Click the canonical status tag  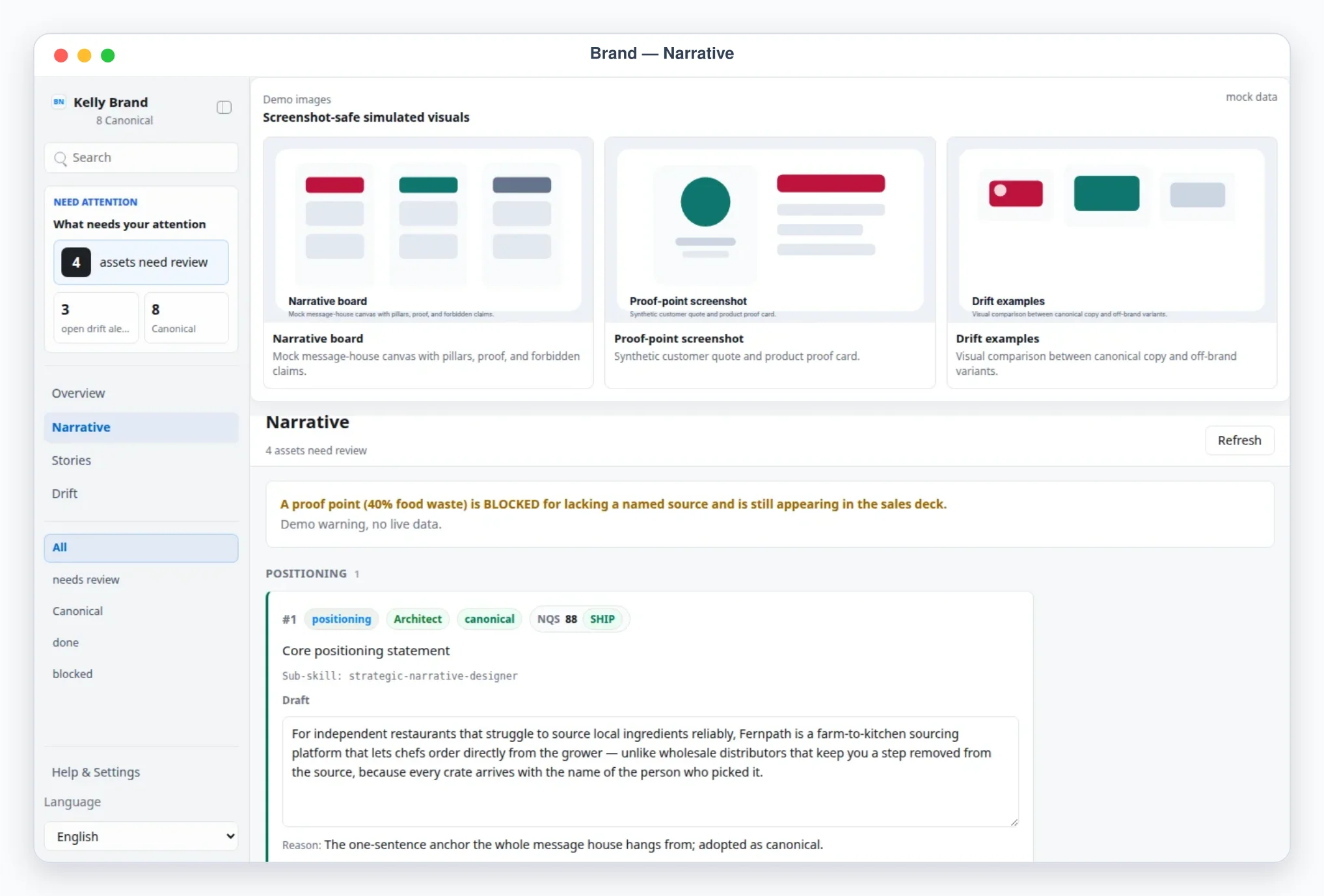[489, 619]
